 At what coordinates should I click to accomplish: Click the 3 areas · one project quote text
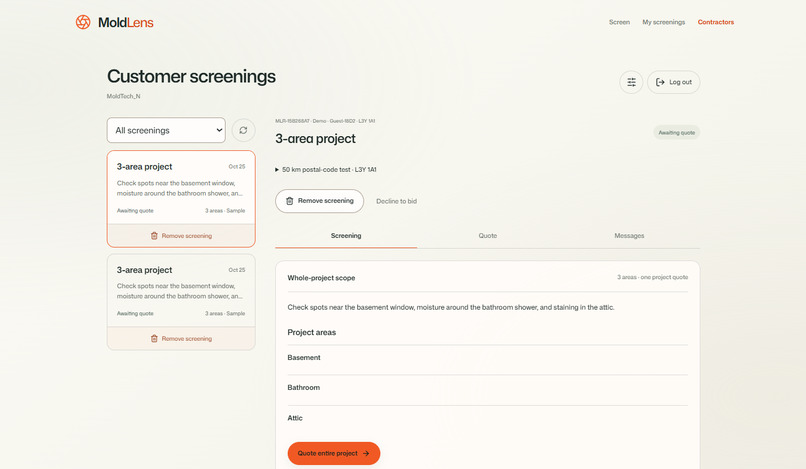(x=652, y=277)
